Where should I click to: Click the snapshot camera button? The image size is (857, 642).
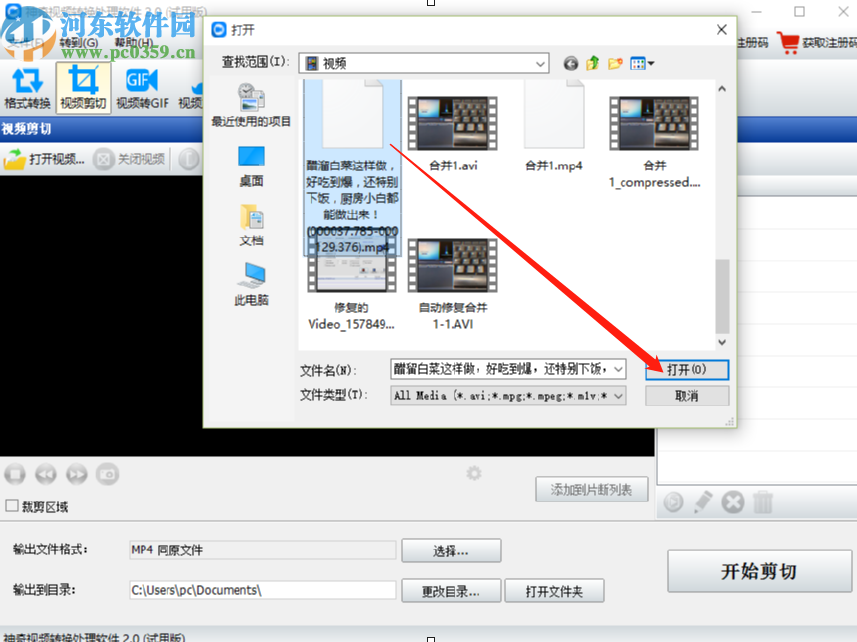coord(108,474)
